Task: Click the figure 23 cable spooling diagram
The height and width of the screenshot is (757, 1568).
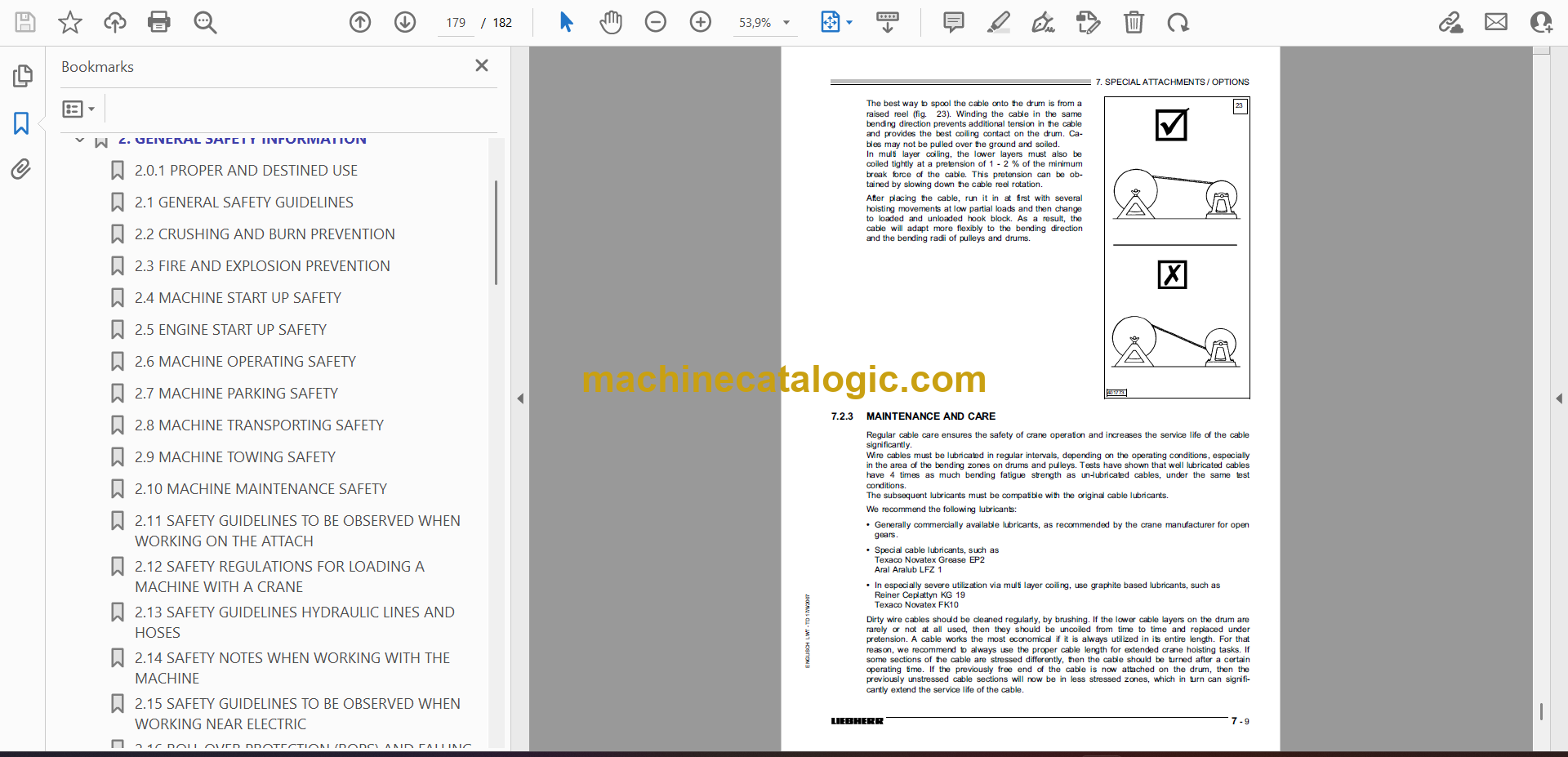Action: (x=1177, y=247)
